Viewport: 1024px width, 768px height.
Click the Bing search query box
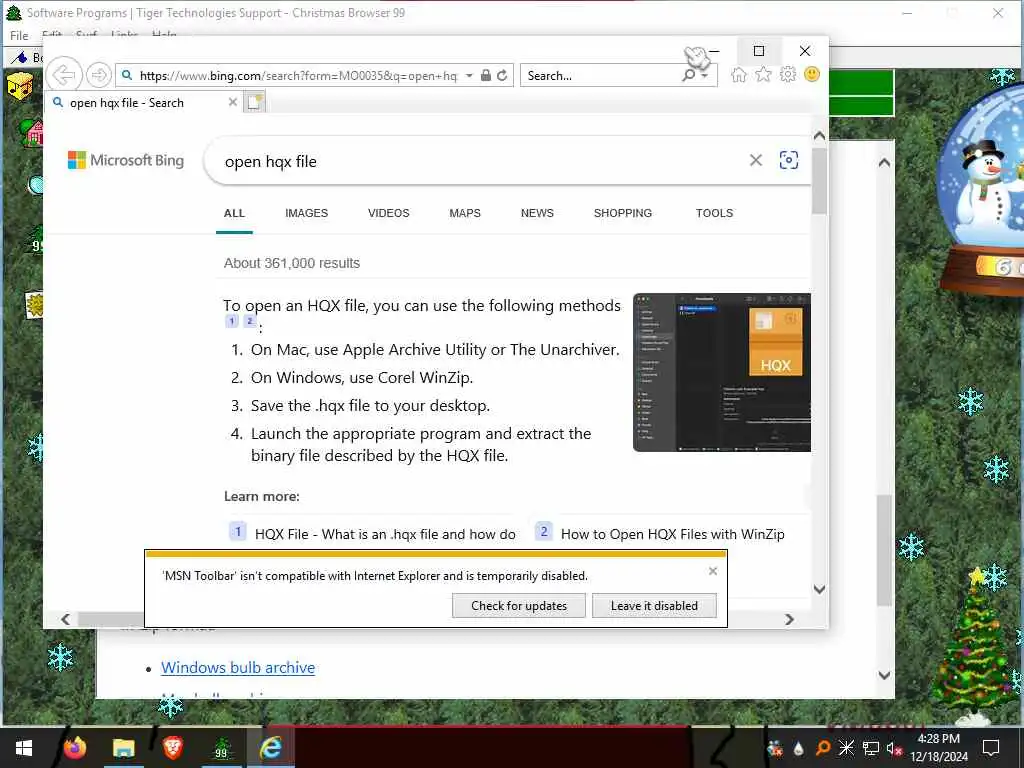482,161
